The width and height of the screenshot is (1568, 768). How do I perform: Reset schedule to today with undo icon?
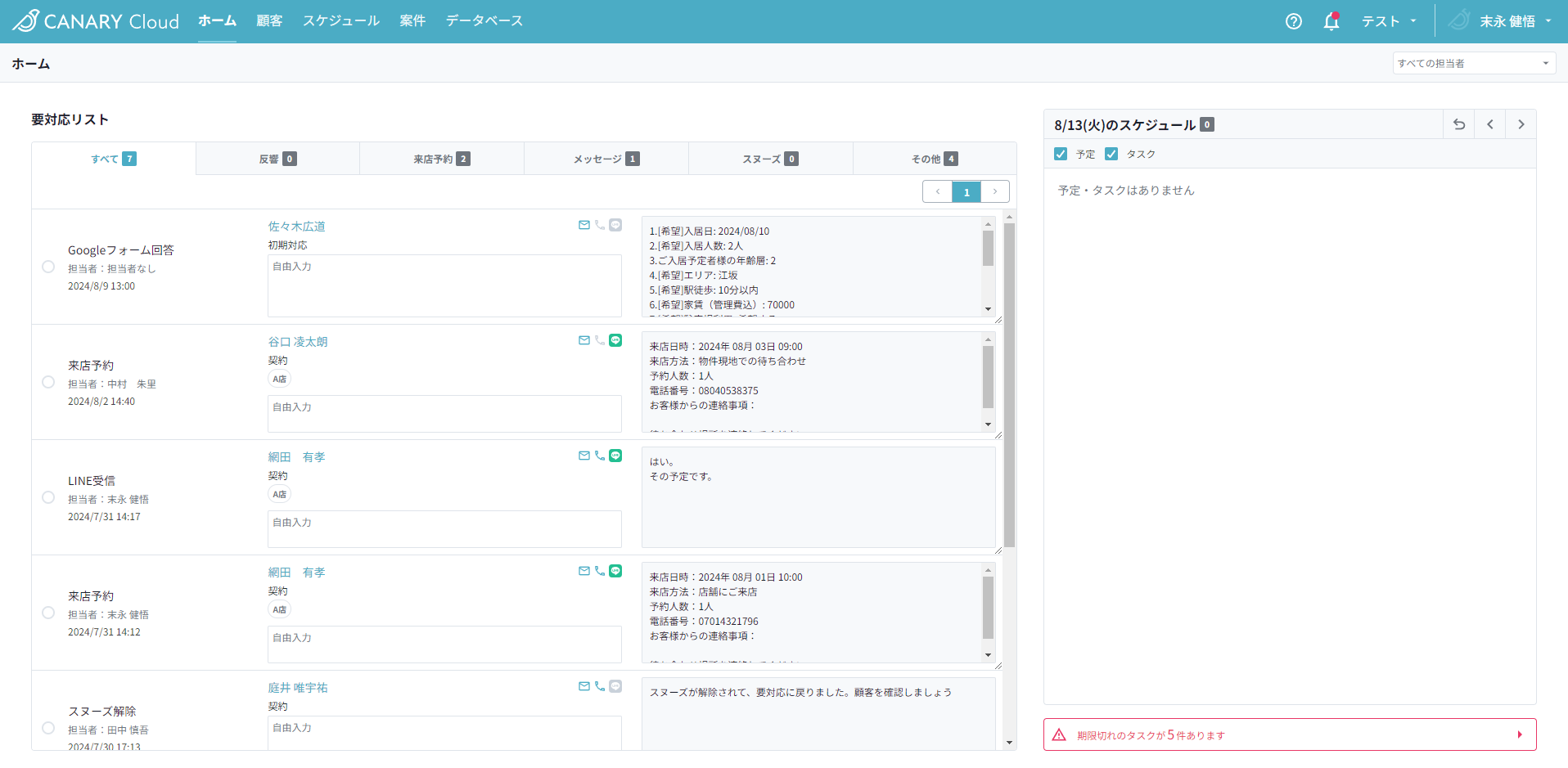pyautogui.click(x=1459, y=124)
